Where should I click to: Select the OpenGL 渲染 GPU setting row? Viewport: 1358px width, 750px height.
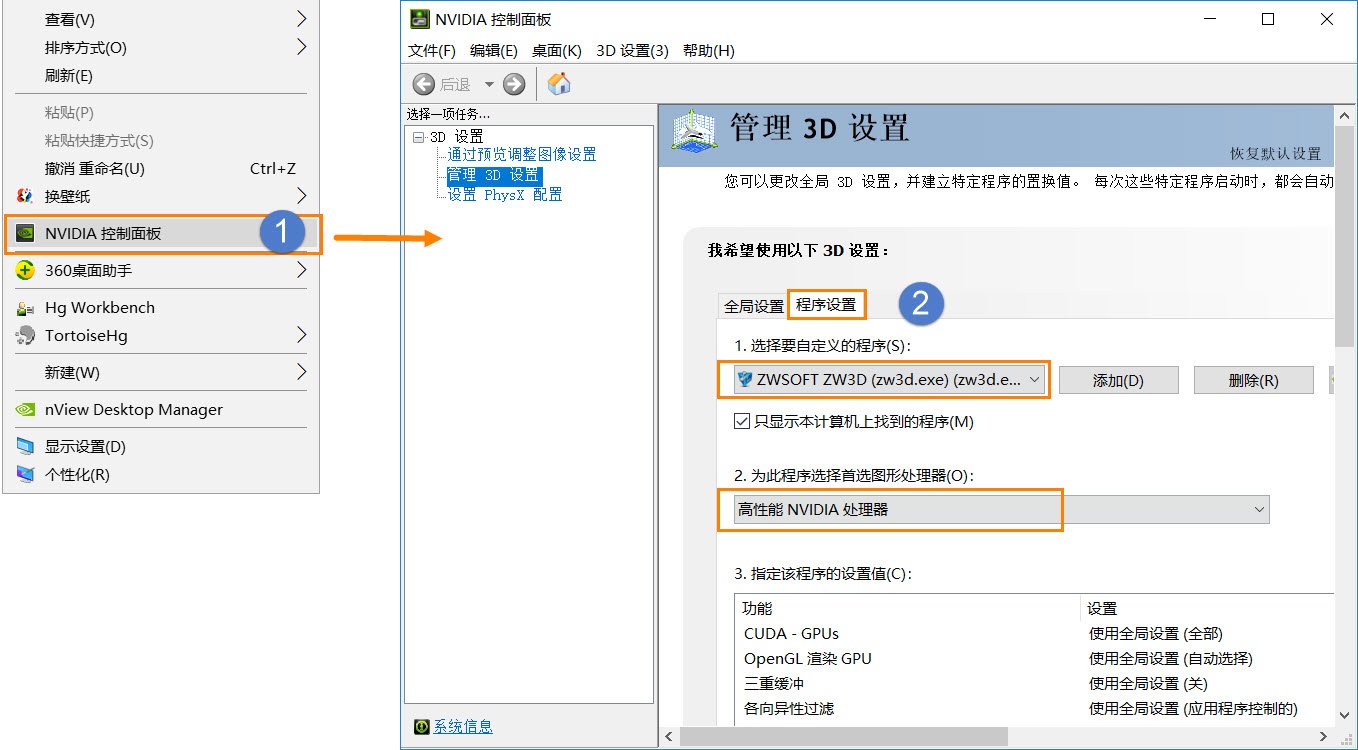(x=1034, y=659)
